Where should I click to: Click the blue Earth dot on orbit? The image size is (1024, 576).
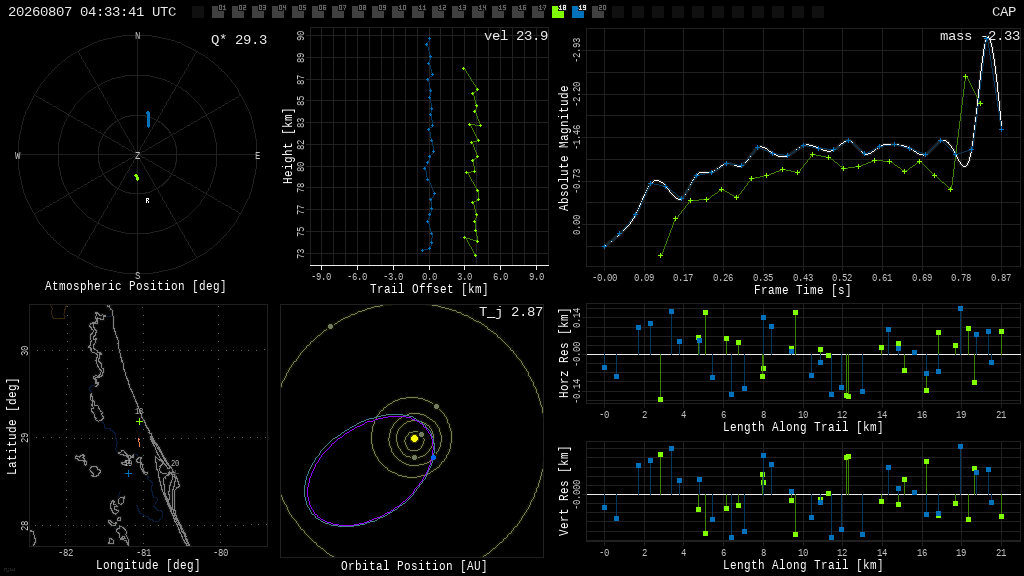[433, 457]
